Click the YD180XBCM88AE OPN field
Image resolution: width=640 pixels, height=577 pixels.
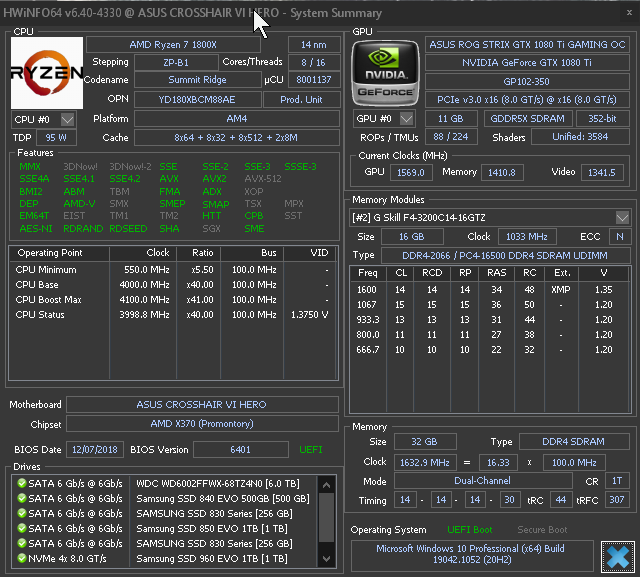(x=198, y=100)
